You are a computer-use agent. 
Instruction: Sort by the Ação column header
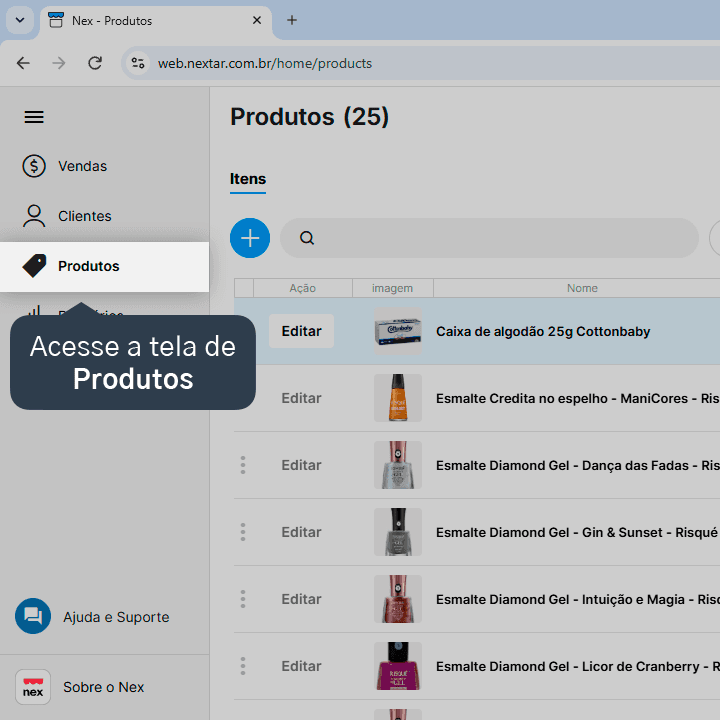point(303,288)
